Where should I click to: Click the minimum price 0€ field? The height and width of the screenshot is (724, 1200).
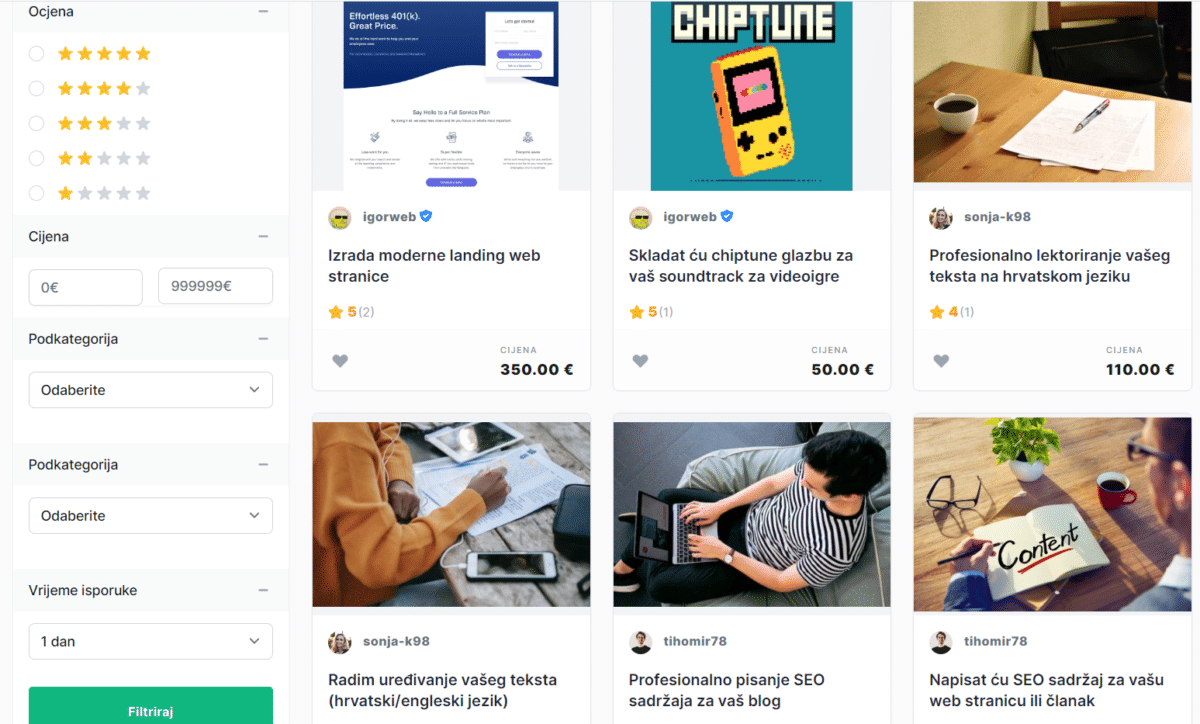pyautogui.click(x=86, y=287)
